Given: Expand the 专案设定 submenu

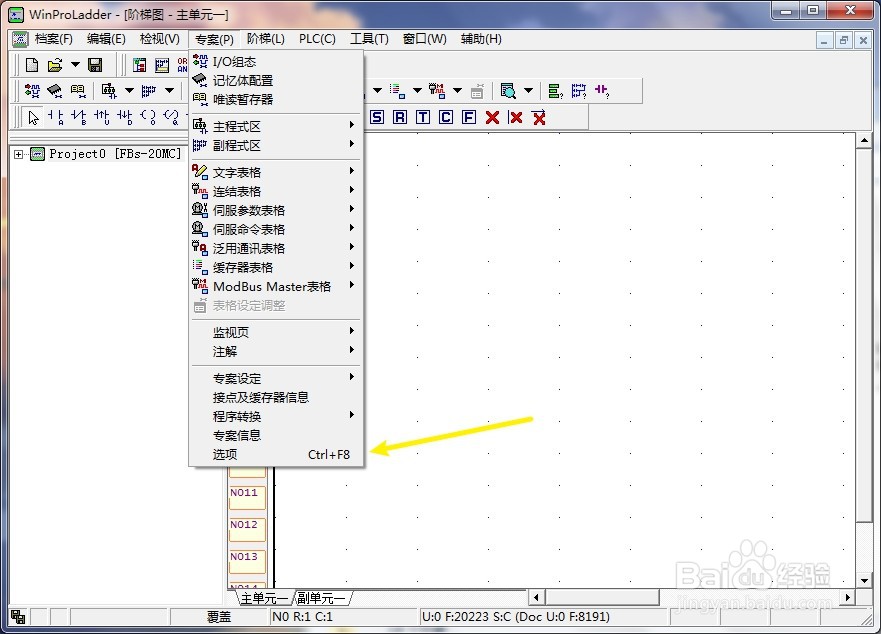Looking at the screenshot, I should (x=276, y=378).
